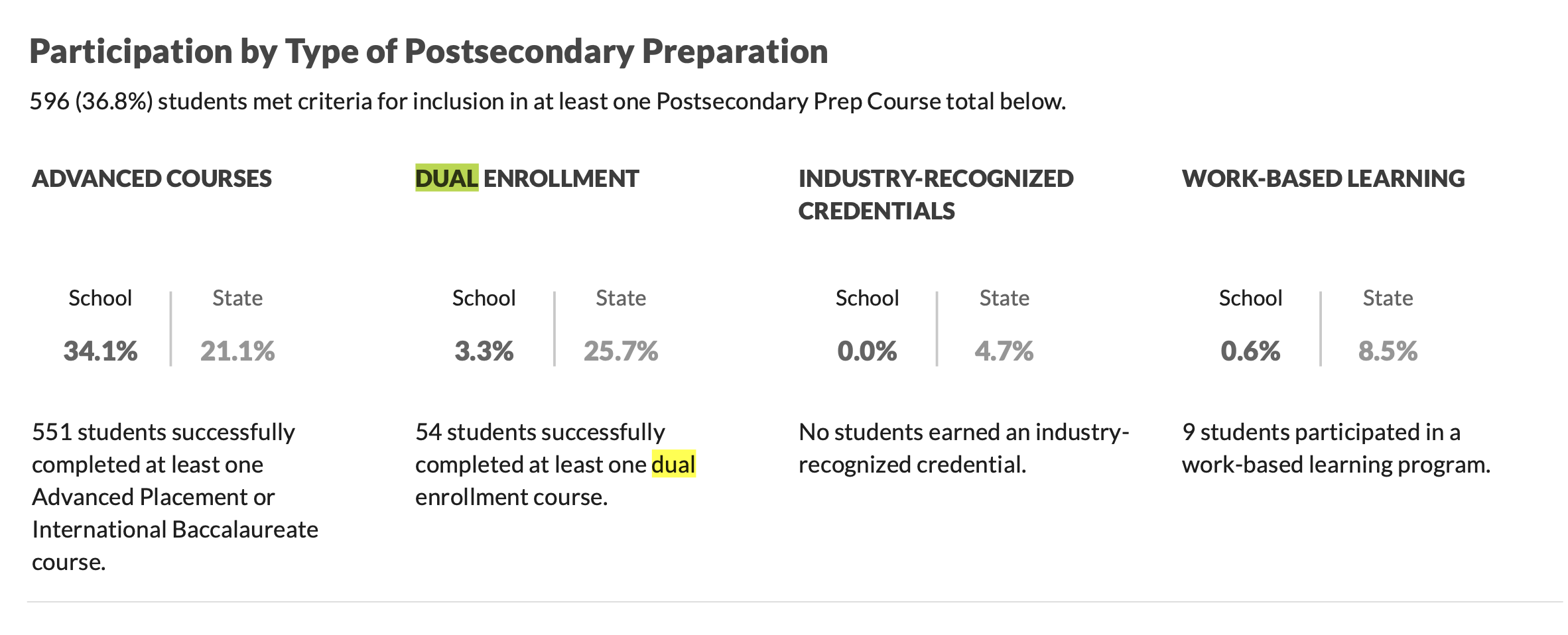Click the 34.1% school advanced courses value
The height and width of the screenshot is (635, 1568).
click(100, 351)
